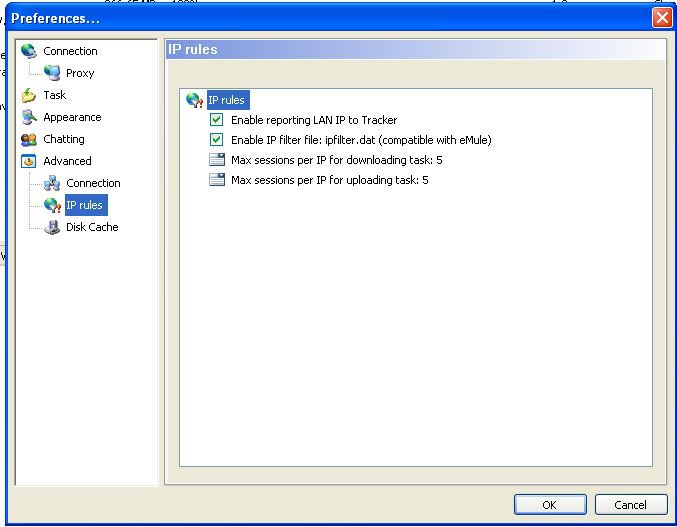Select Max sessions per IP for downloading
677x527 pixels.
point(336,160)
